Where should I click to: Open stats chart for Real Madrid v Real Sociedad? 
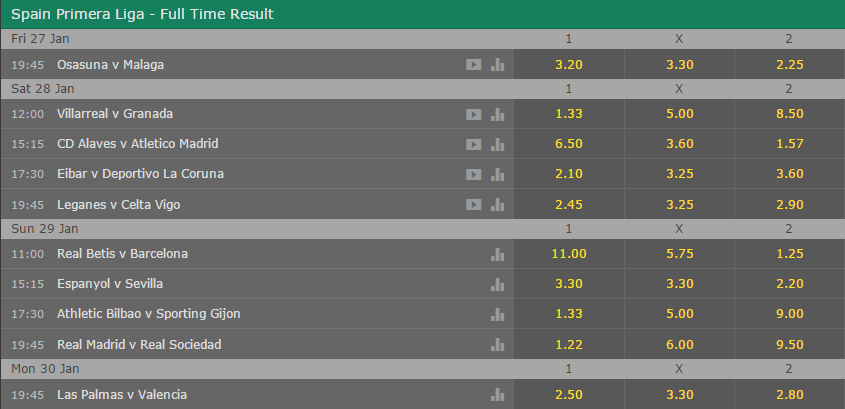click(x=497, y=344)
